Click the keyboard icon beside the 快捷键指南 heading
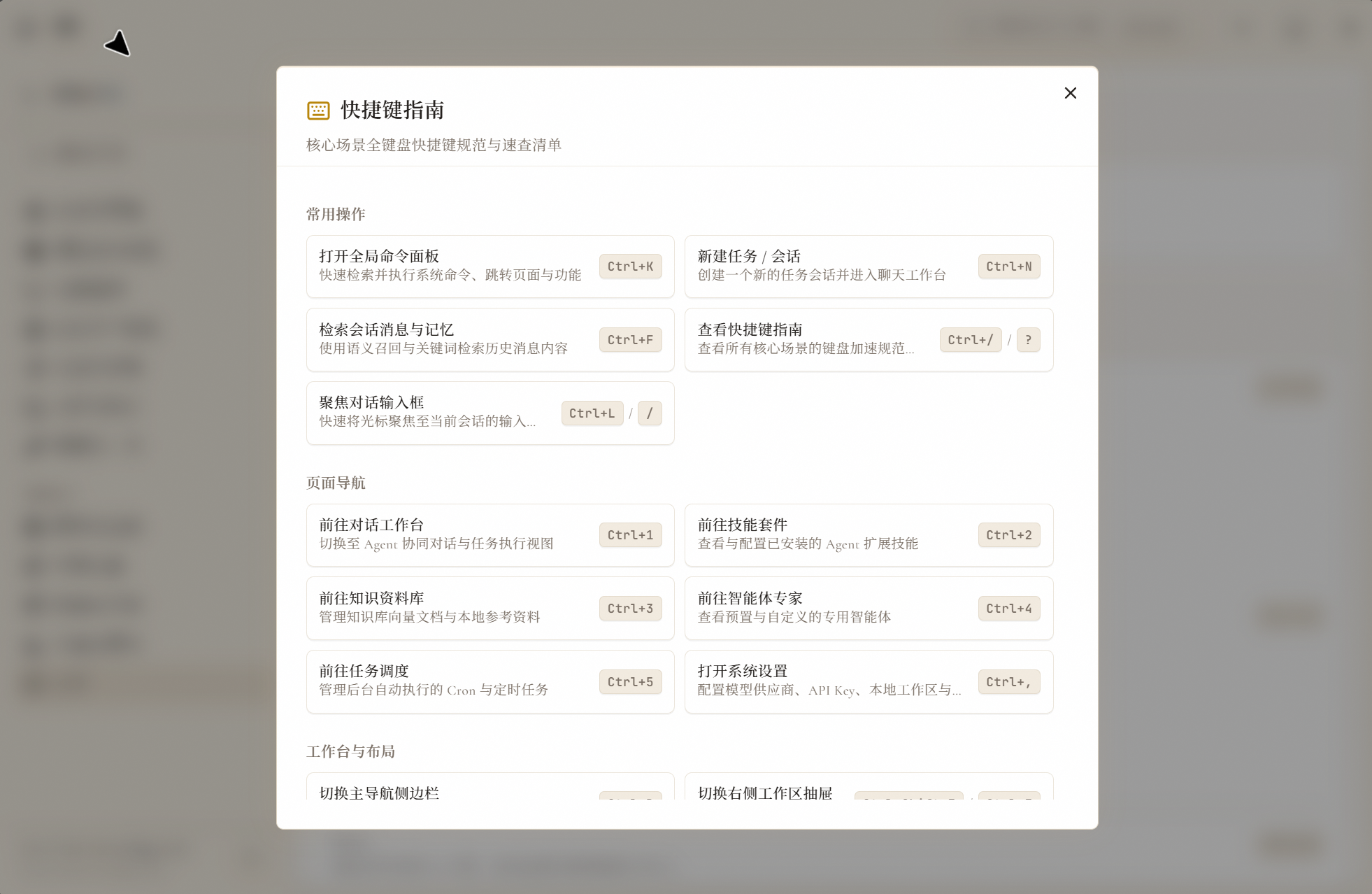The height and width of the screenshot is (894, 1372). (x=318, y=110)
